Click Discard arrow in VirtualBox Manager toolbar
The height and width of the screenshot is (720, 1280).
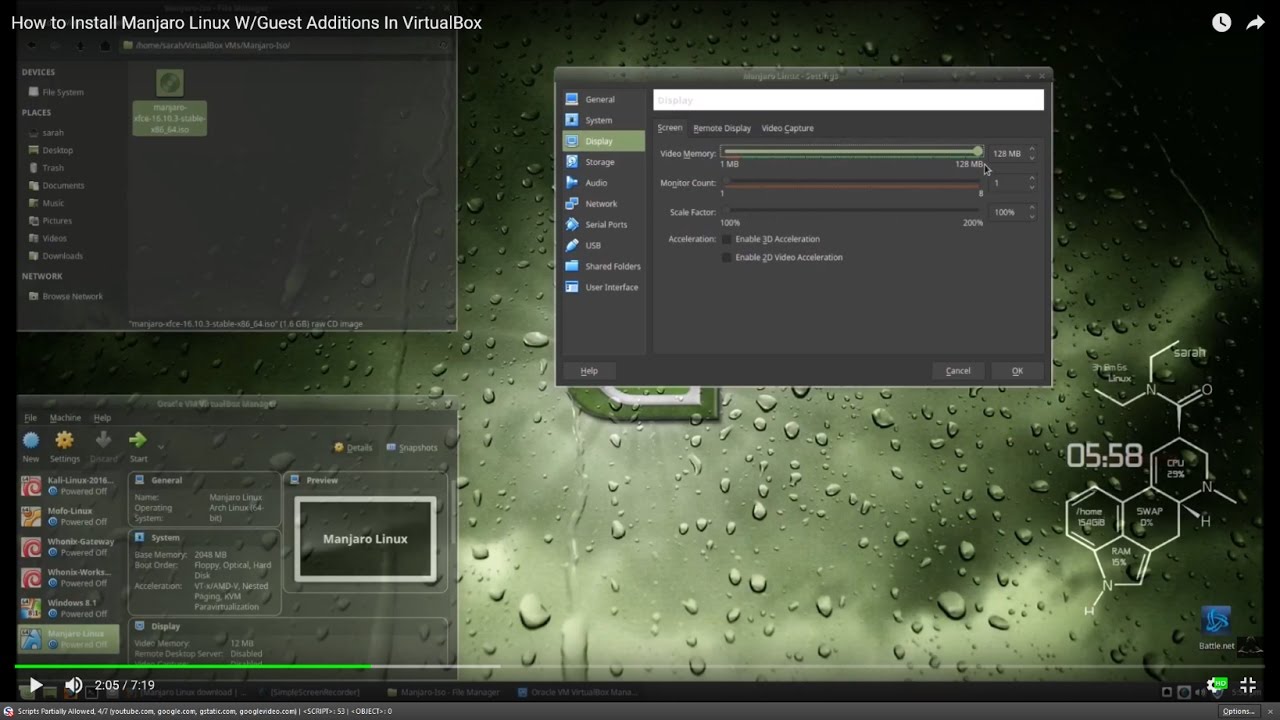(x=103, y=441)
